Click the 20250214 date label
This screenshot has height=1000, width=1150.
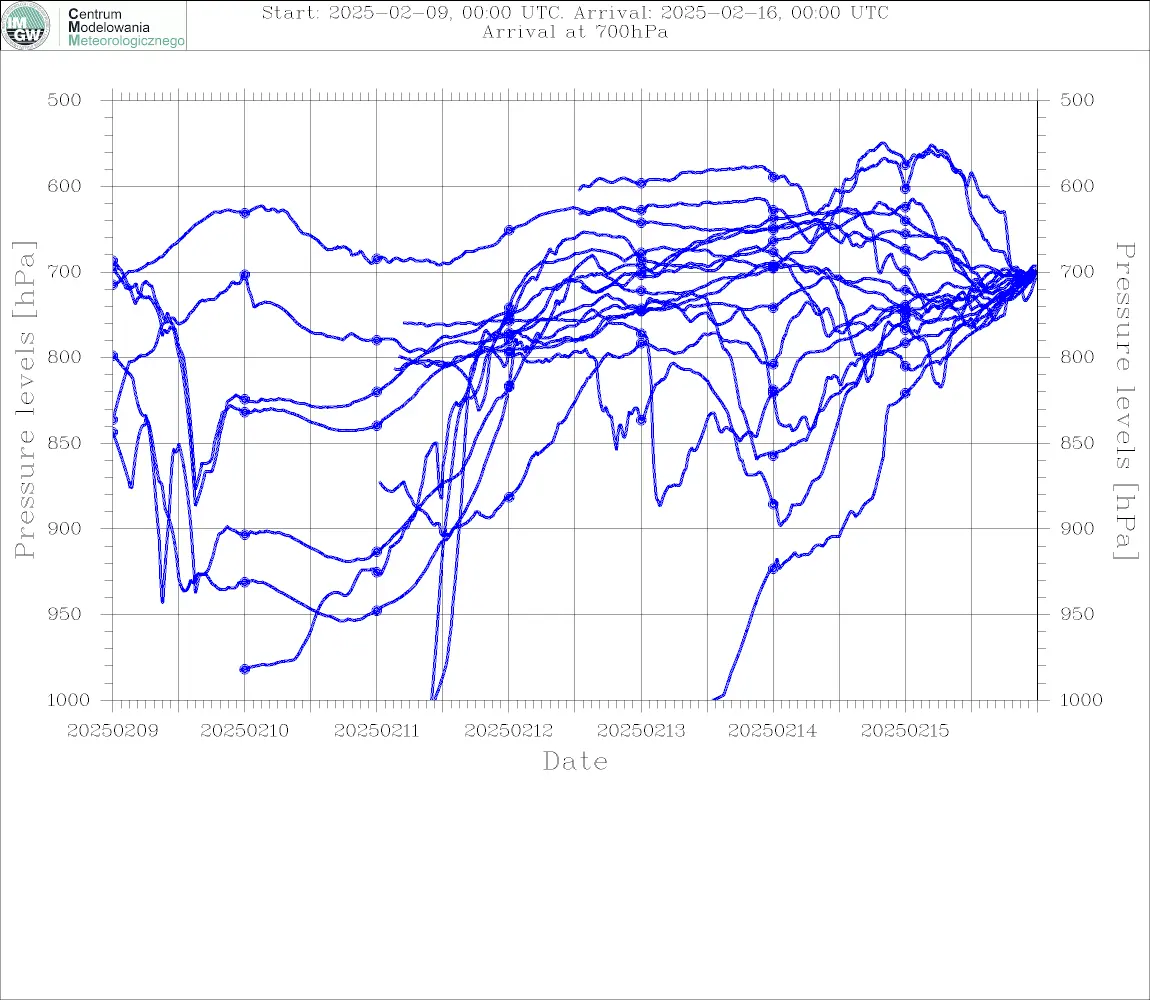tap(773, 731)
